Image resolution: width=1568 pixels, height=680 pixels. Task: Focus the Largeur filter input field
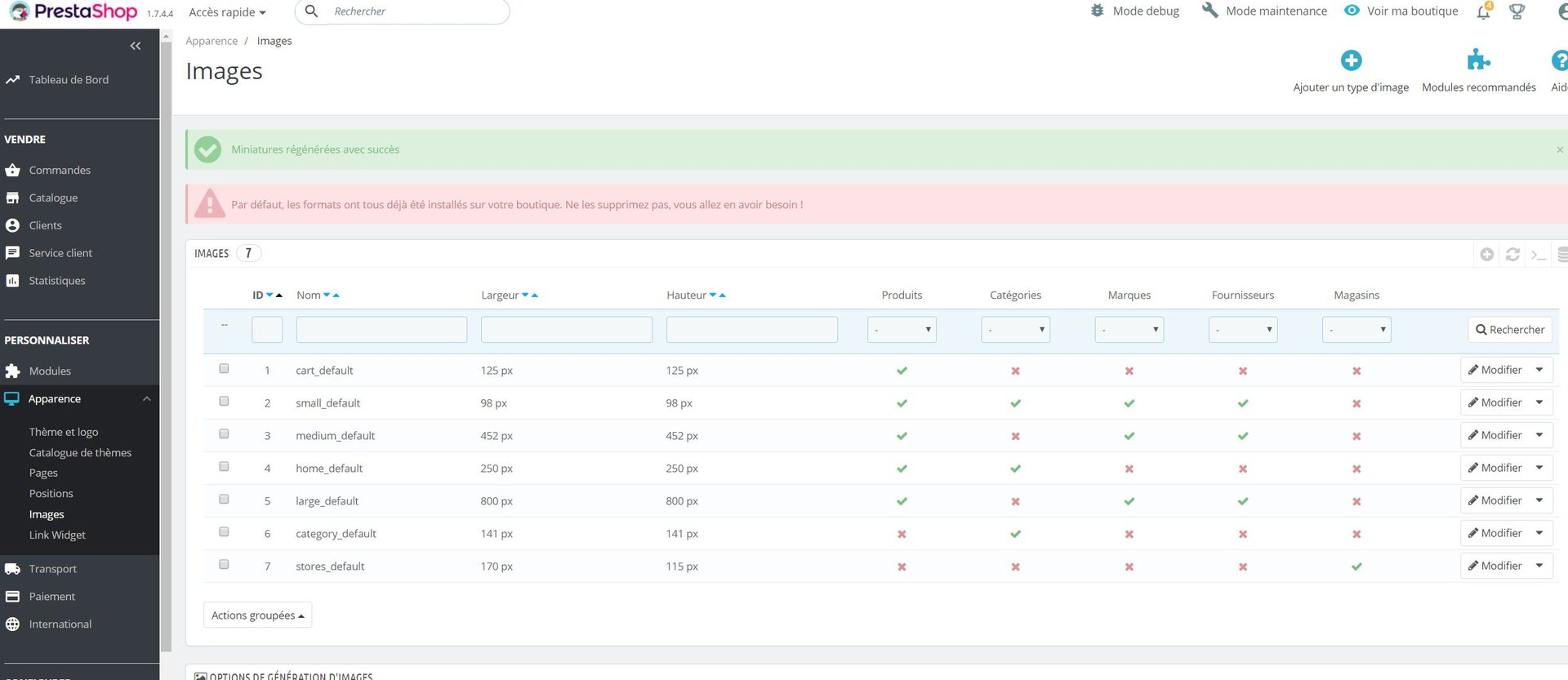[567, 330]
